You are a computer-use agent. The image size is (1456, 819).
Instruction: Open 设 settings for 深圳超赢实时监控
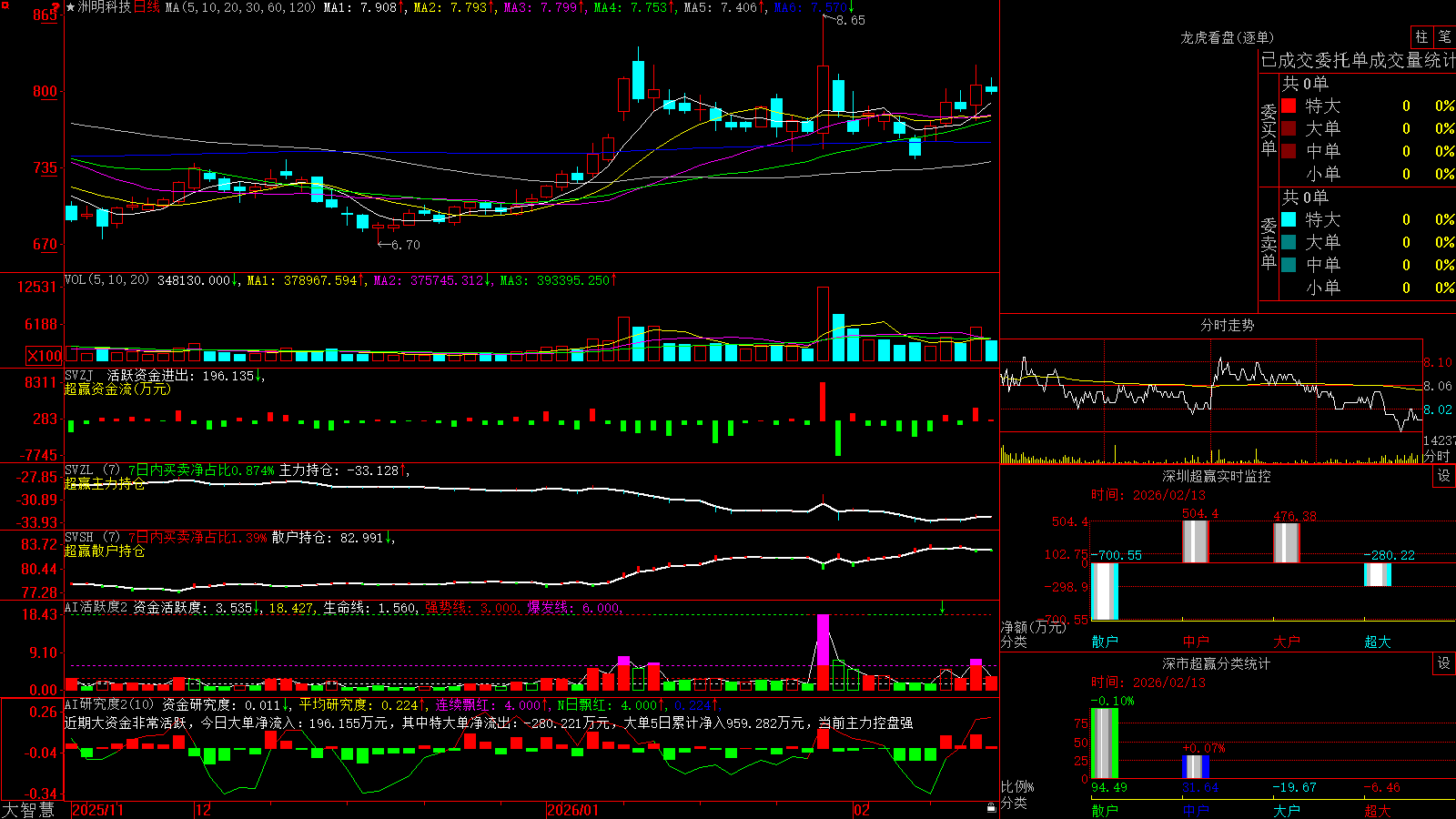pyautogui.click(x=1444, y=476)
